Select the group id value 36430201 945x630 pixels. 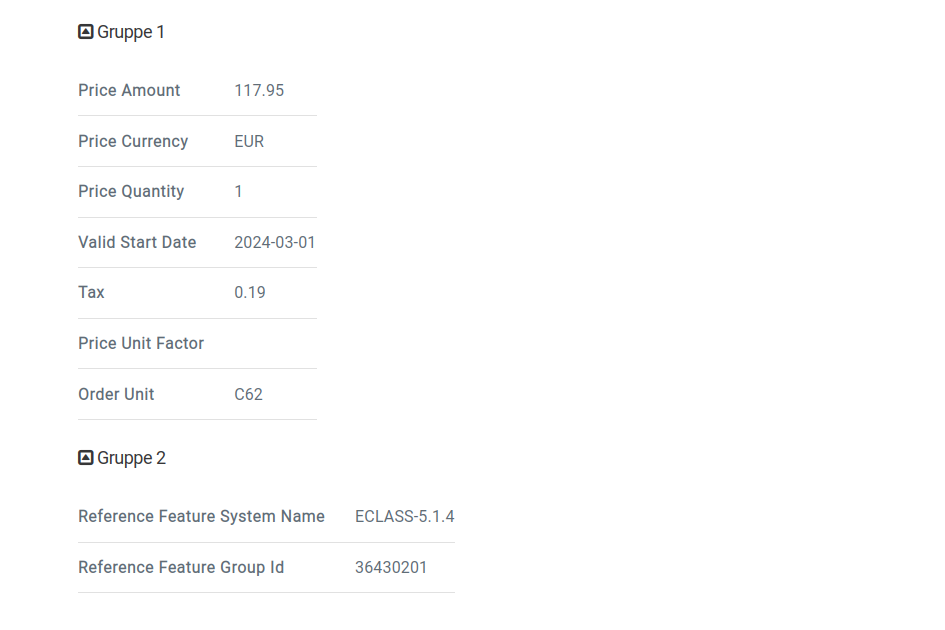click(x=391, y=567)
